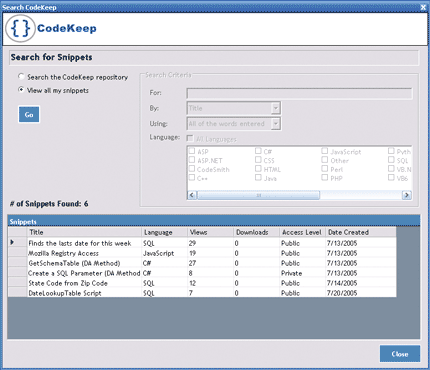Viewport: 430px width, 370px height.
Task: Check the CodeSmith language checkbox
Action: [192, 168]
